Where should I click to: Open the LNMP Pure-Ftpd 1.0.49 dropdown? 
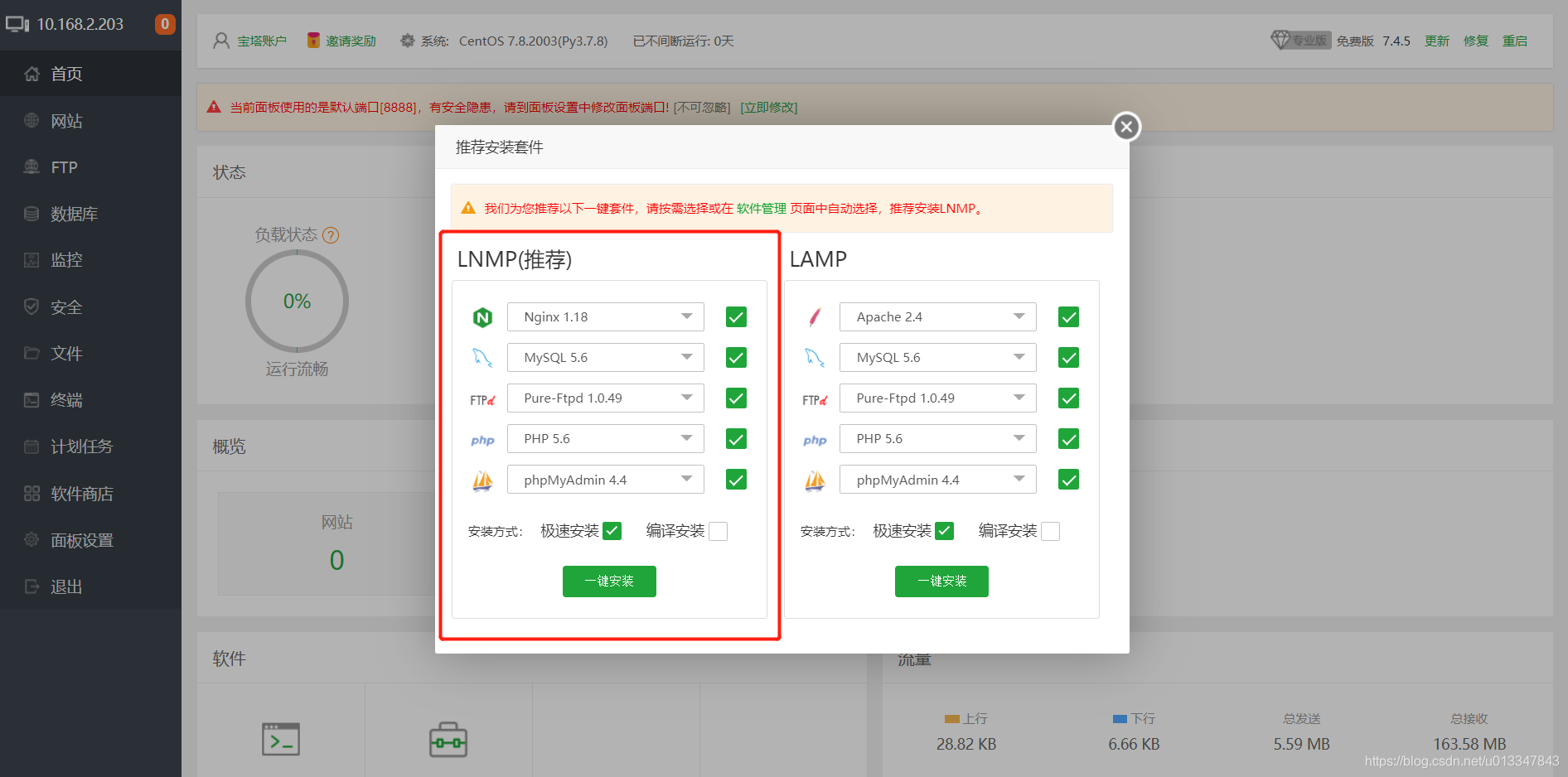pos(606,398)
